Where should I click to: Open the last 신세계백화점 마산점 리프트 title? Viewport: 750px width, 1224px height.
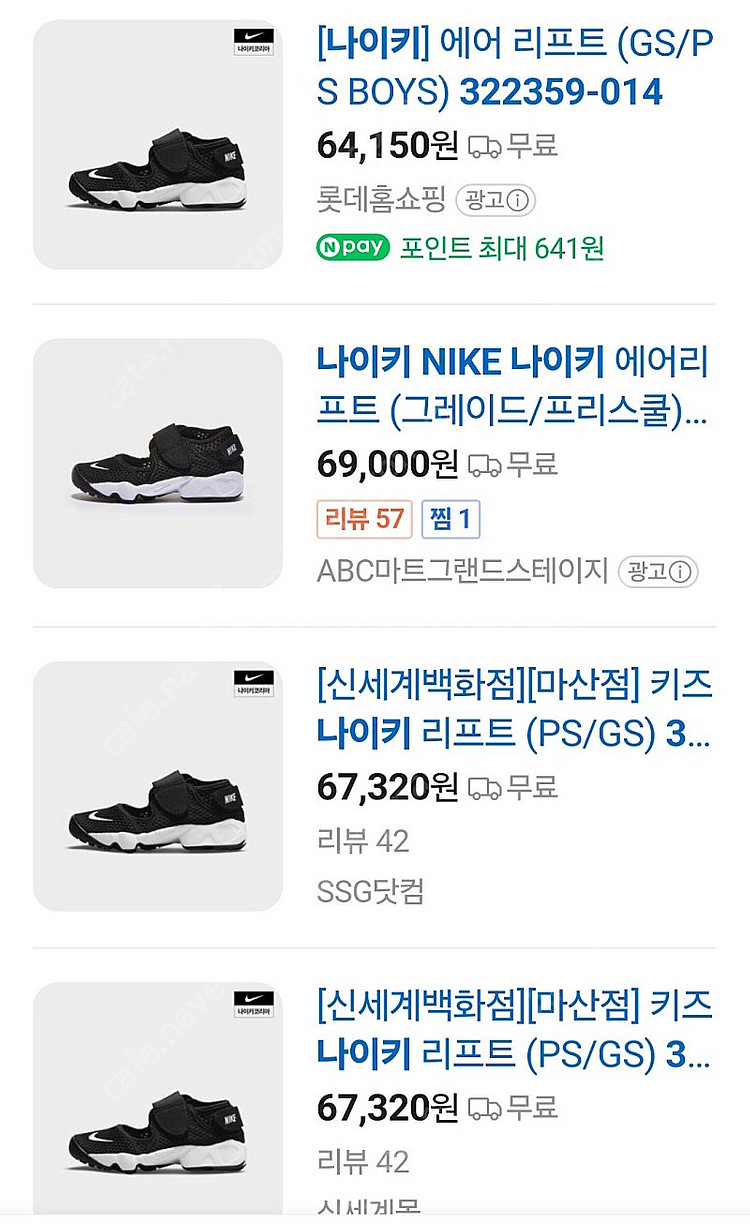coord(514,1030)
